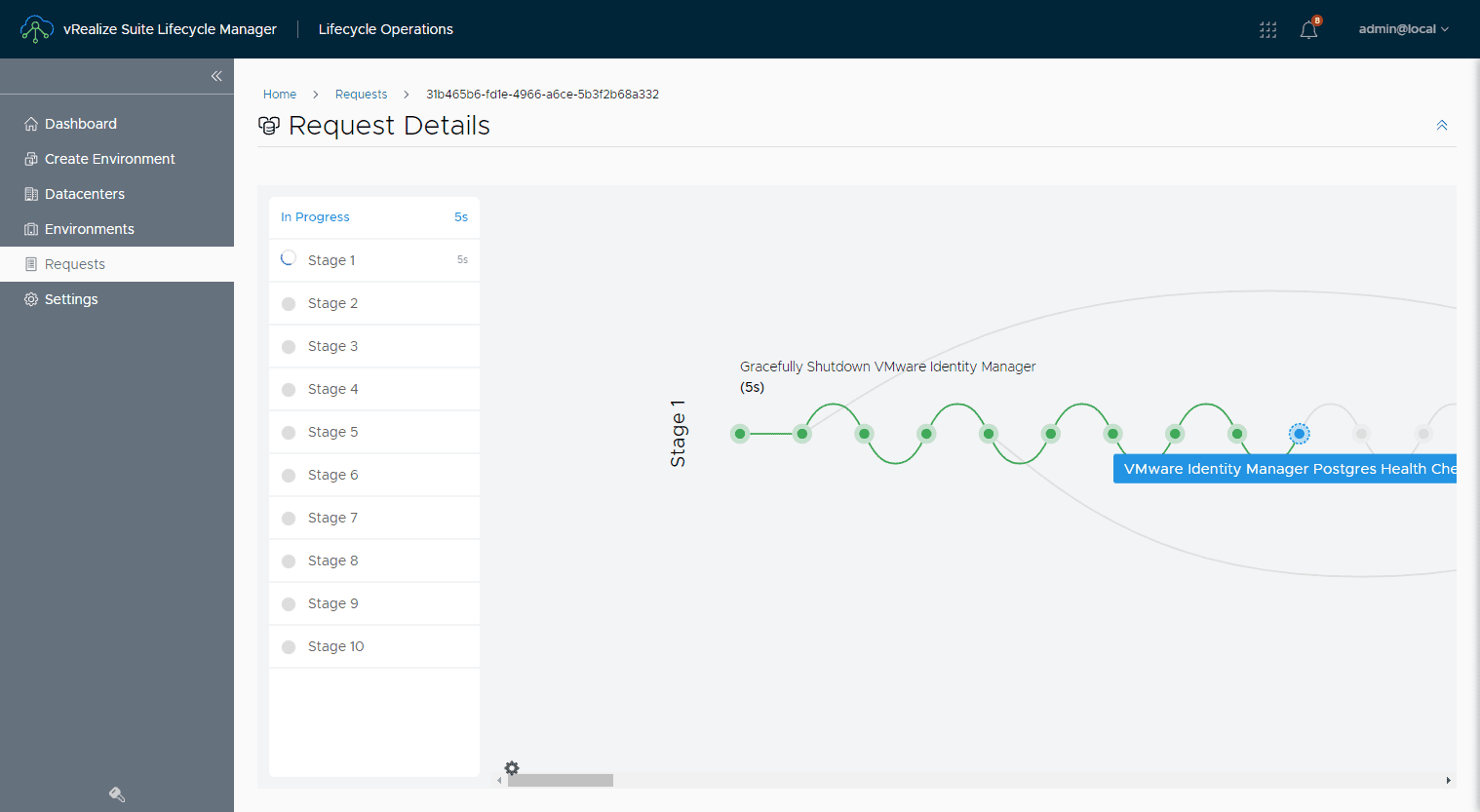This screenshot has height=812, width=1480.
Task: Select Stage 10 in the stage list
Action: (x=335, y=646)
